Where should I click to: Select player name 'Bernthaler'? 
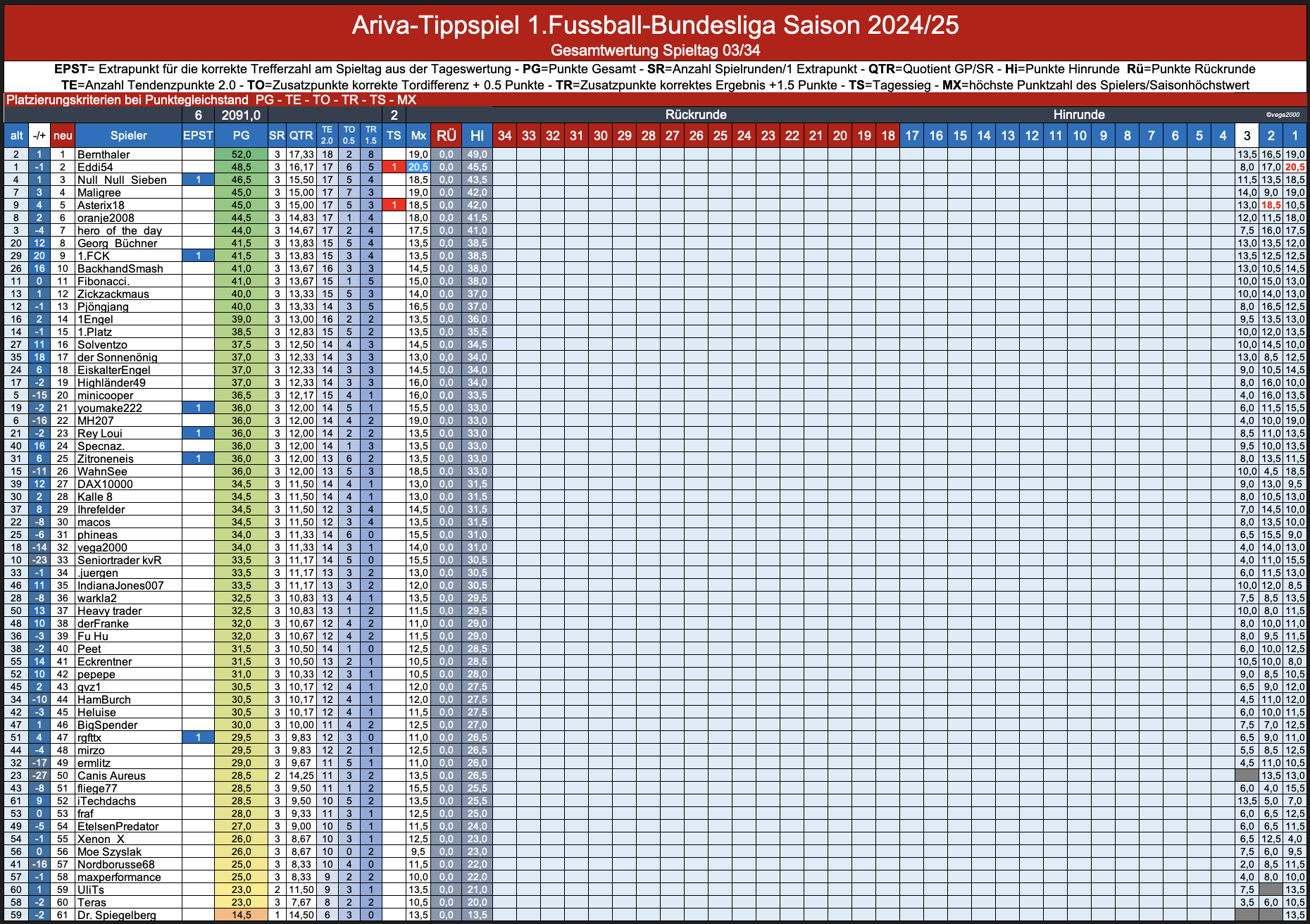[x=104, y=154]
